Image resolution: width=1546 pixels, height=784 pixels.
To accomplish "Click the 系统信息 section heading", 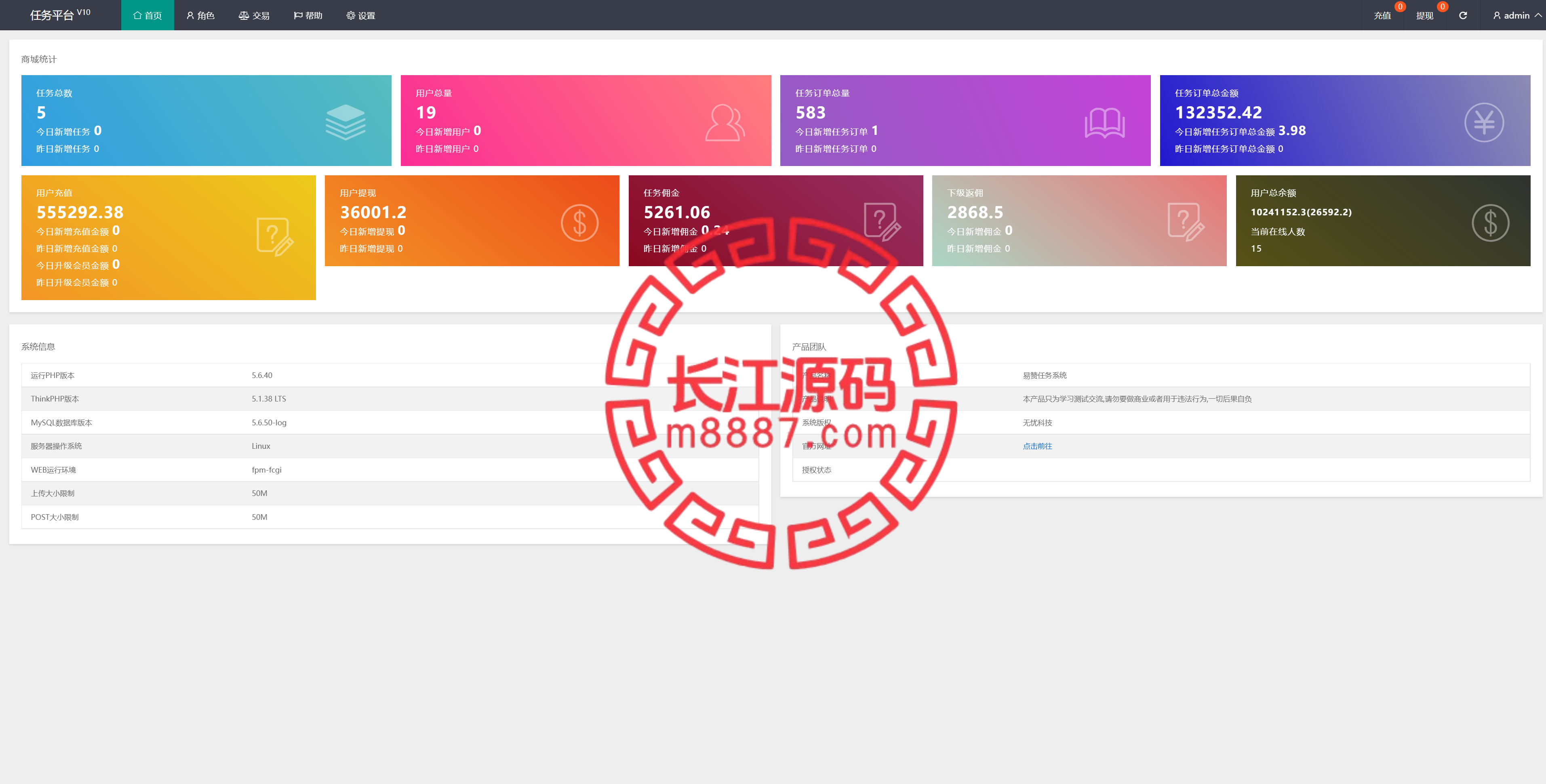I will point(38,346).
